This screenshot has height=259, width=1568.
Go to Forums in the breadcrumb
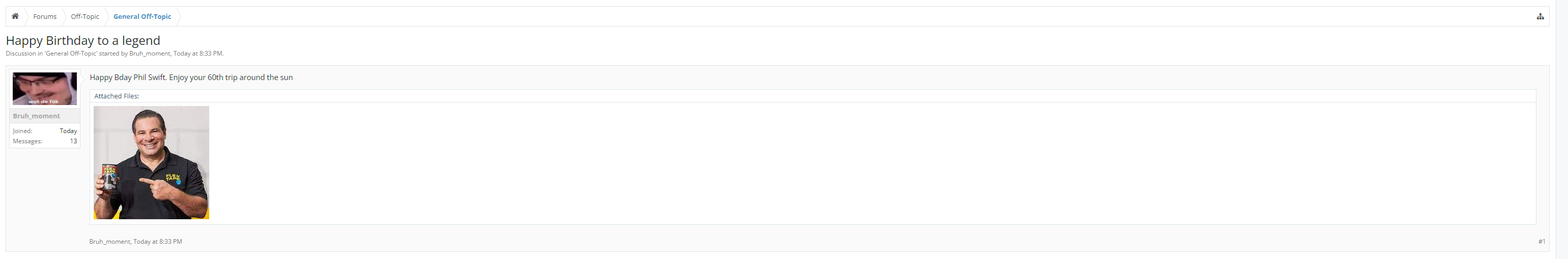pyautogui.click(x=44, y=16)
